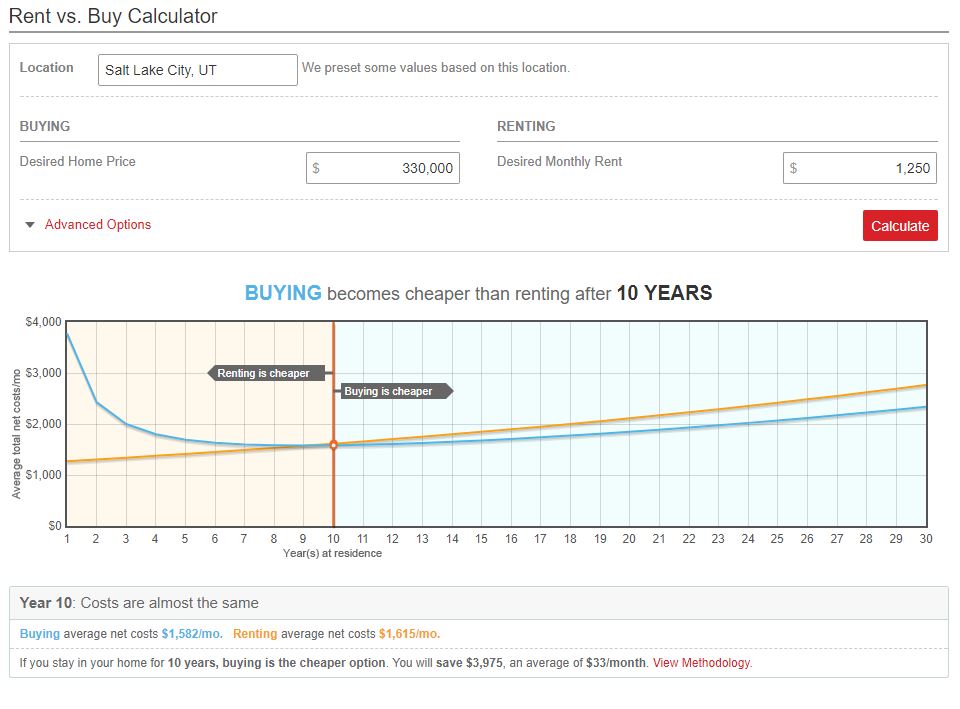This screenshot has height=709, width=960.
Task: Click the $1,615/mo renting cost value
Action: (x=409, y=634)
